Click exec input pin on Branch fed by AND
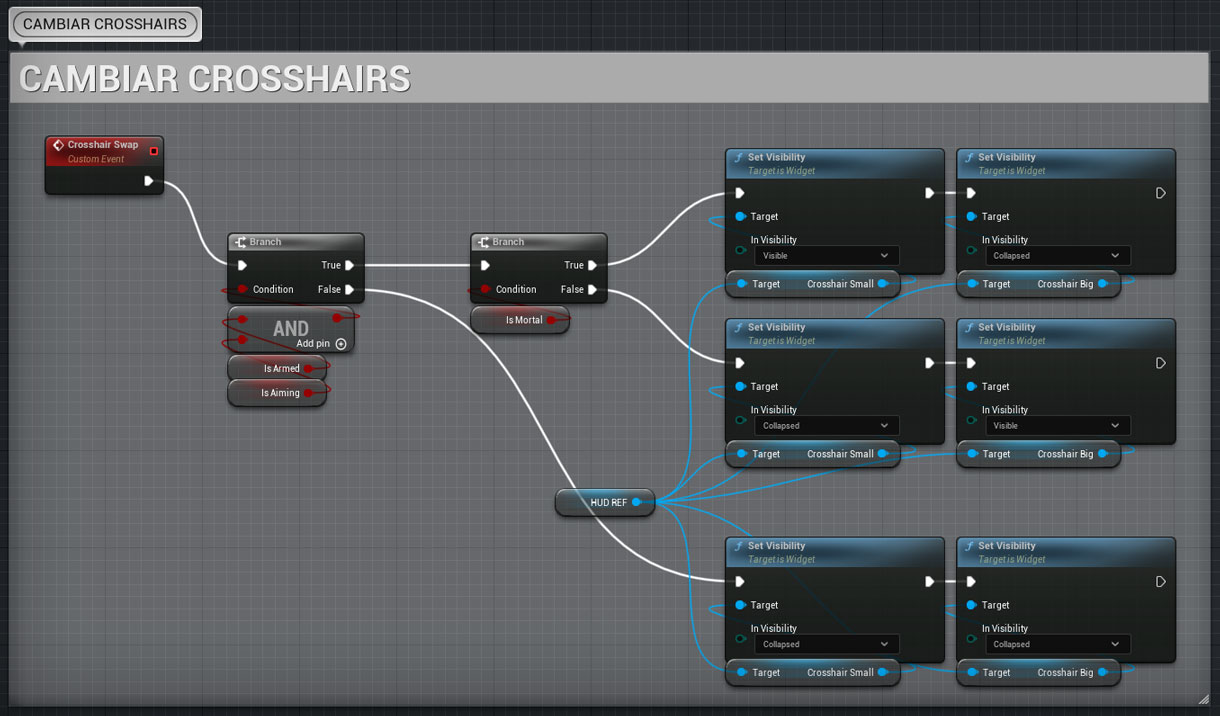 pos(242,265)
